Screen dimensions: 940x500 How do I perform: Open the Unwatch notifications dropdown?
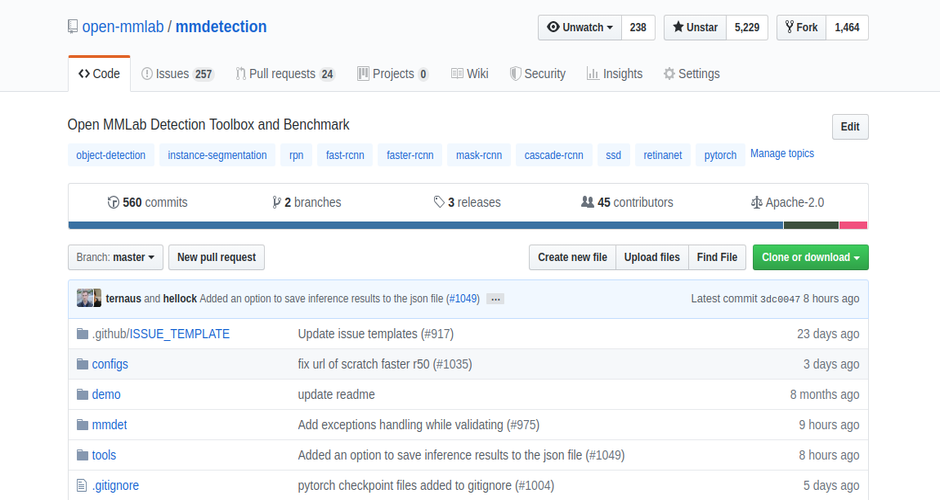click(580, 28)
